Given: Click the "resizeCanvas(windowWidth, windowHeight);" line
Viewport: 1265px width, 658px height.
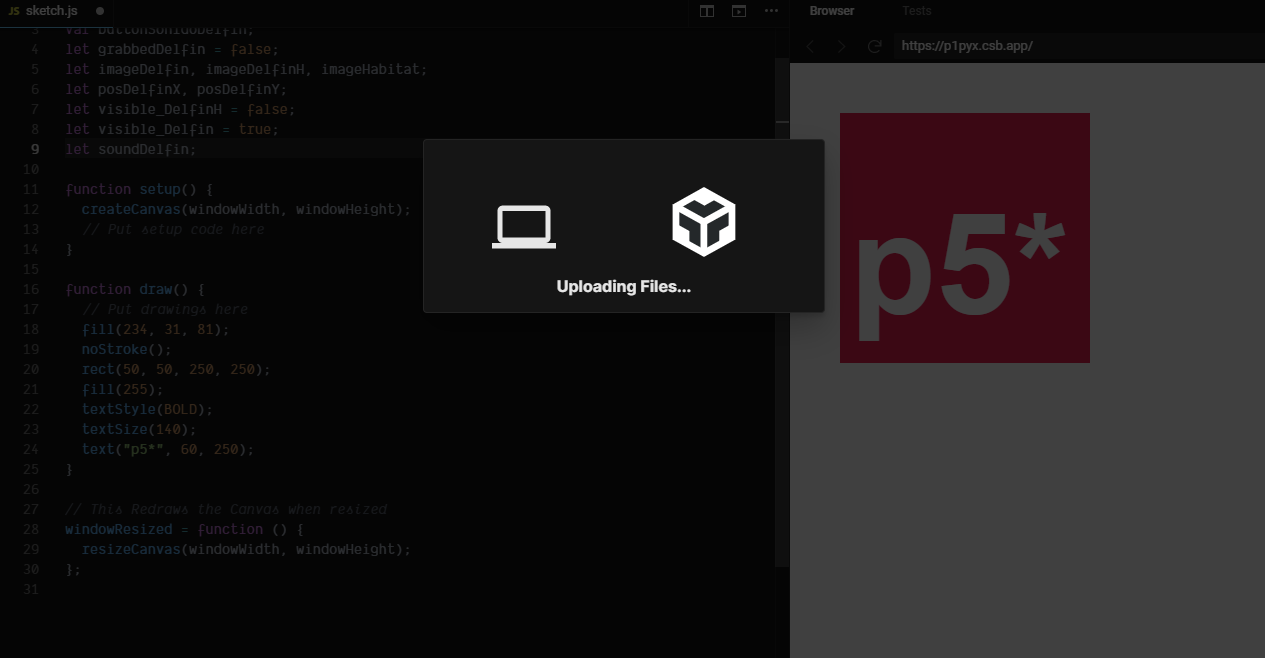Looking at the screenshot, I should click(x=246, y=549).
